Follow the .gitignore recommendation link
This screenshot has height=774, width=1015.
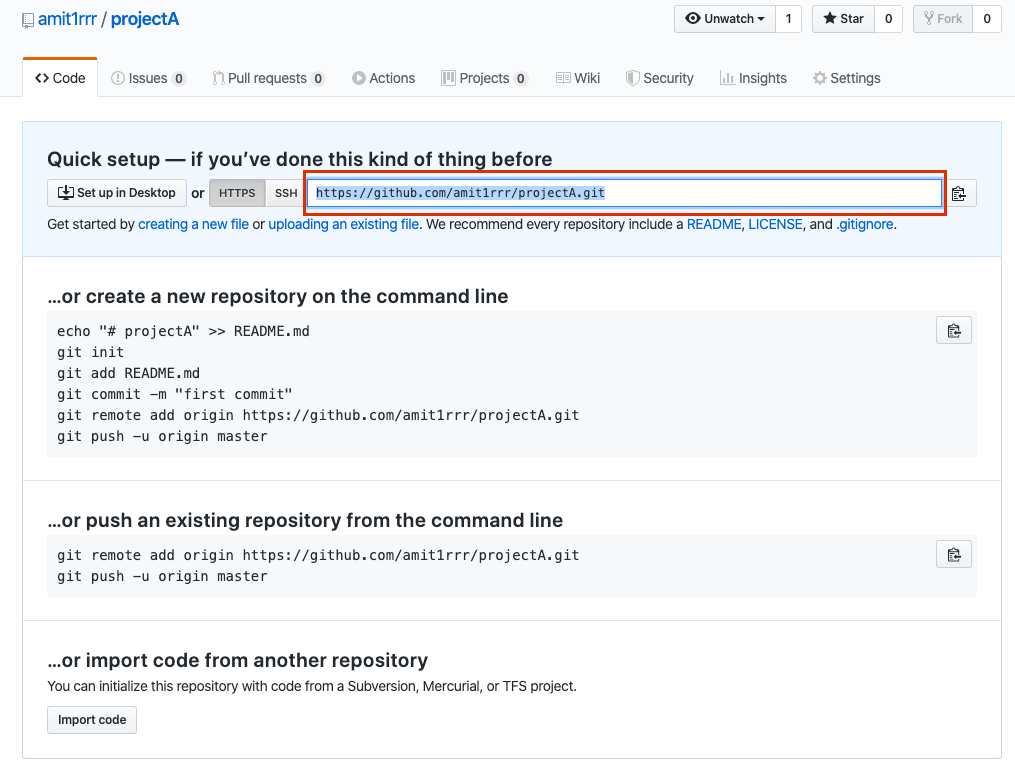865,224
